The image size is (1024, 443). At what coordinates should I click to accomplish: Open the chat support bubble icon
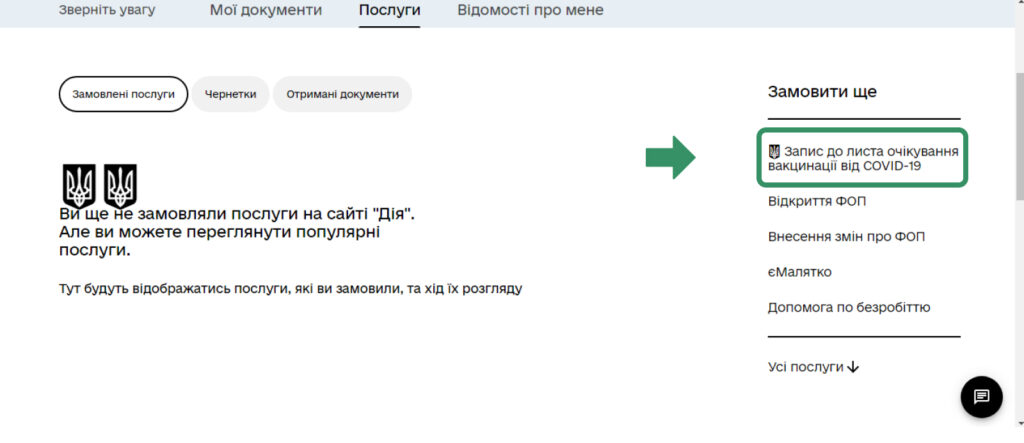pos(981,397)
